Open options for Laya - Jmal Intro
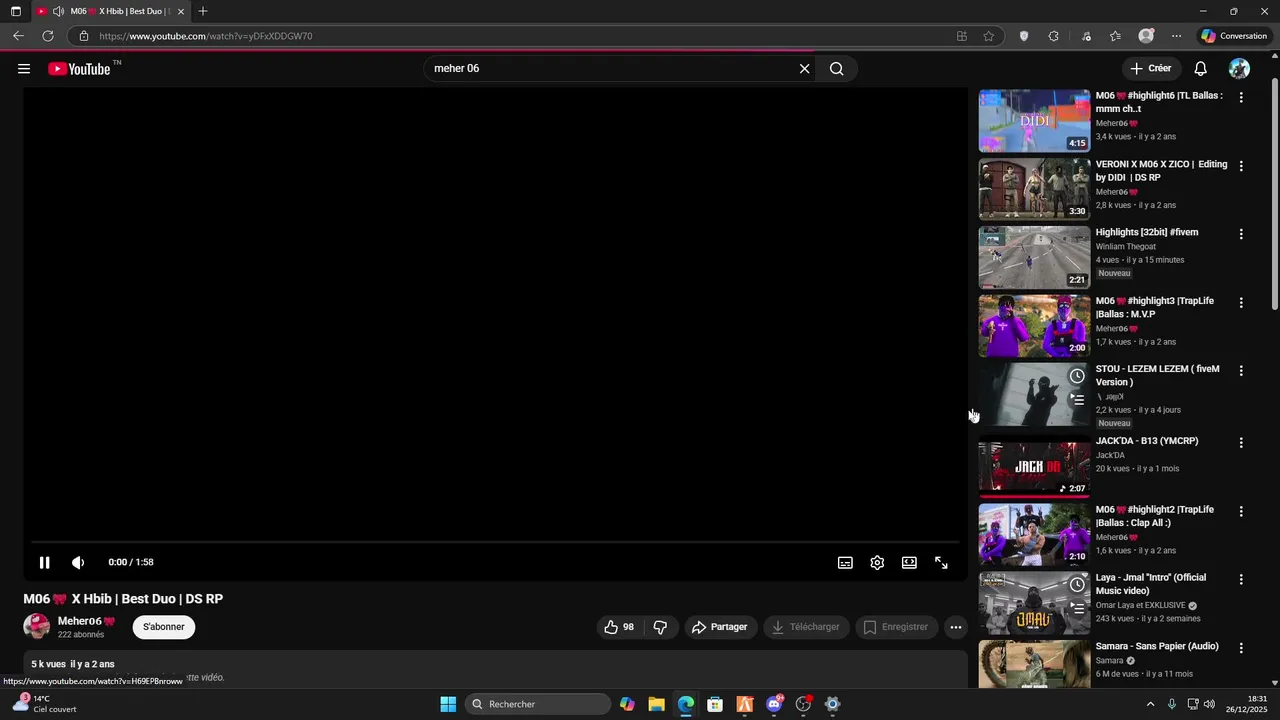 tap(1241, 579)
